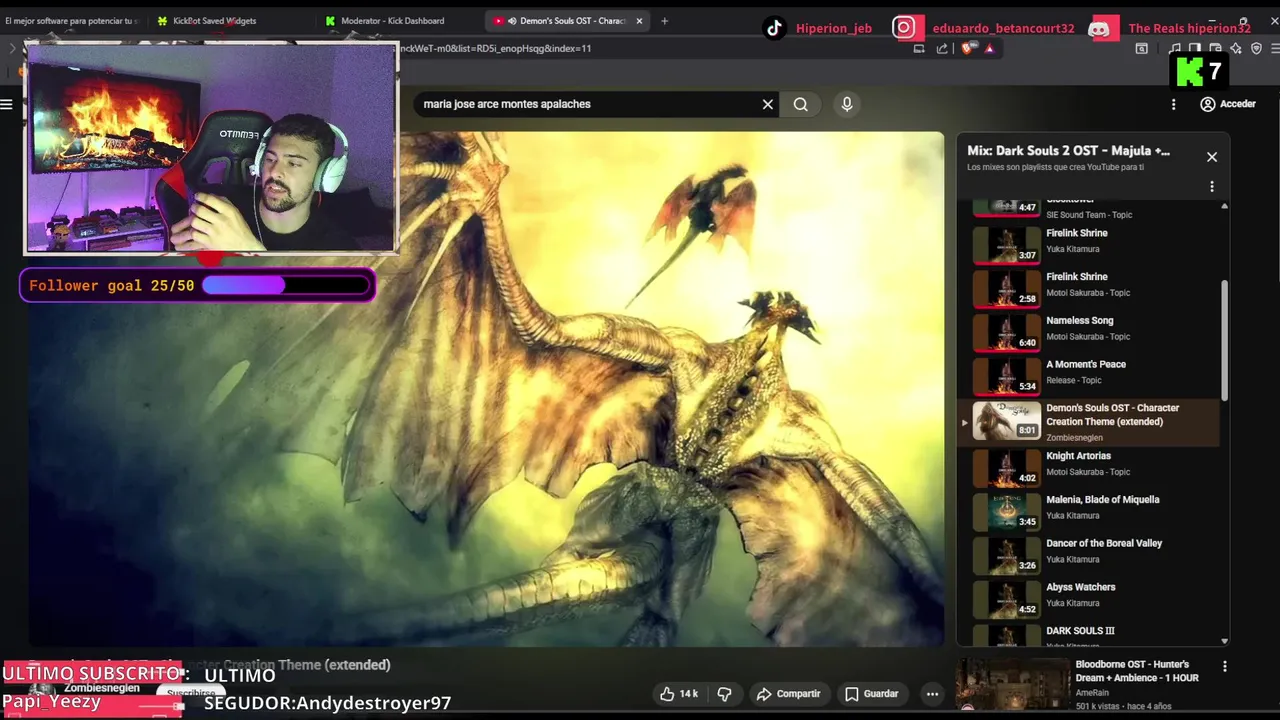Viewport: 1280px width, 720px height.
Task: Open the YouTube hamburger guide menu
Action: (x=7, y=104)
